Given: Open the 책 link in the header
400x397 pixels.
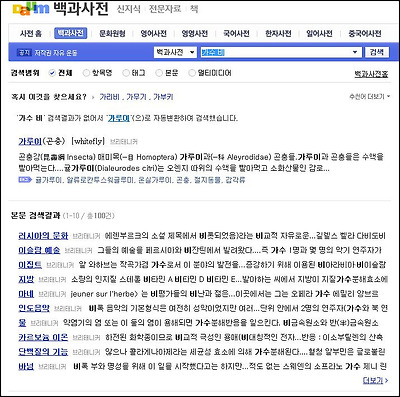Looking at the screenshot, I should tap(194, 9).
